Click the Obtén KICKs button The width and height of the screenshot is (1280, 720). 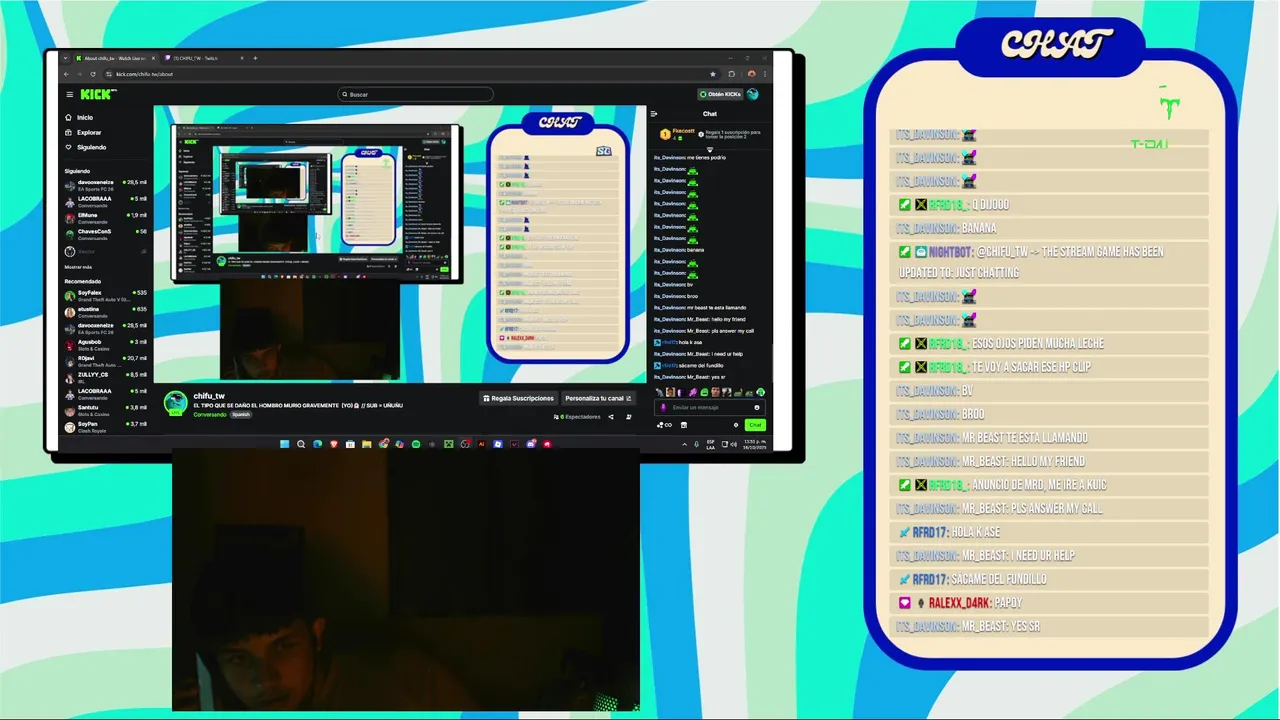pyautogui.click(x=720, y=94)
